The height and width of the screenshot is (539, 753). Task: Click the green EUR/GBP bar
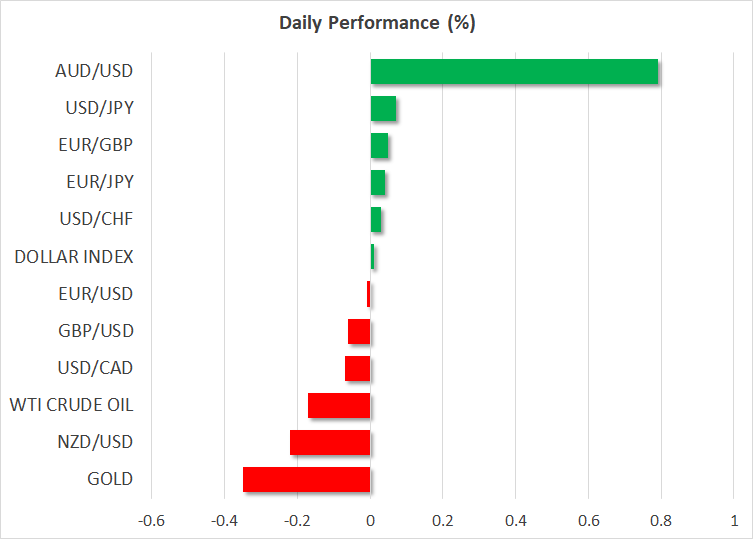[x=379, y=146]
